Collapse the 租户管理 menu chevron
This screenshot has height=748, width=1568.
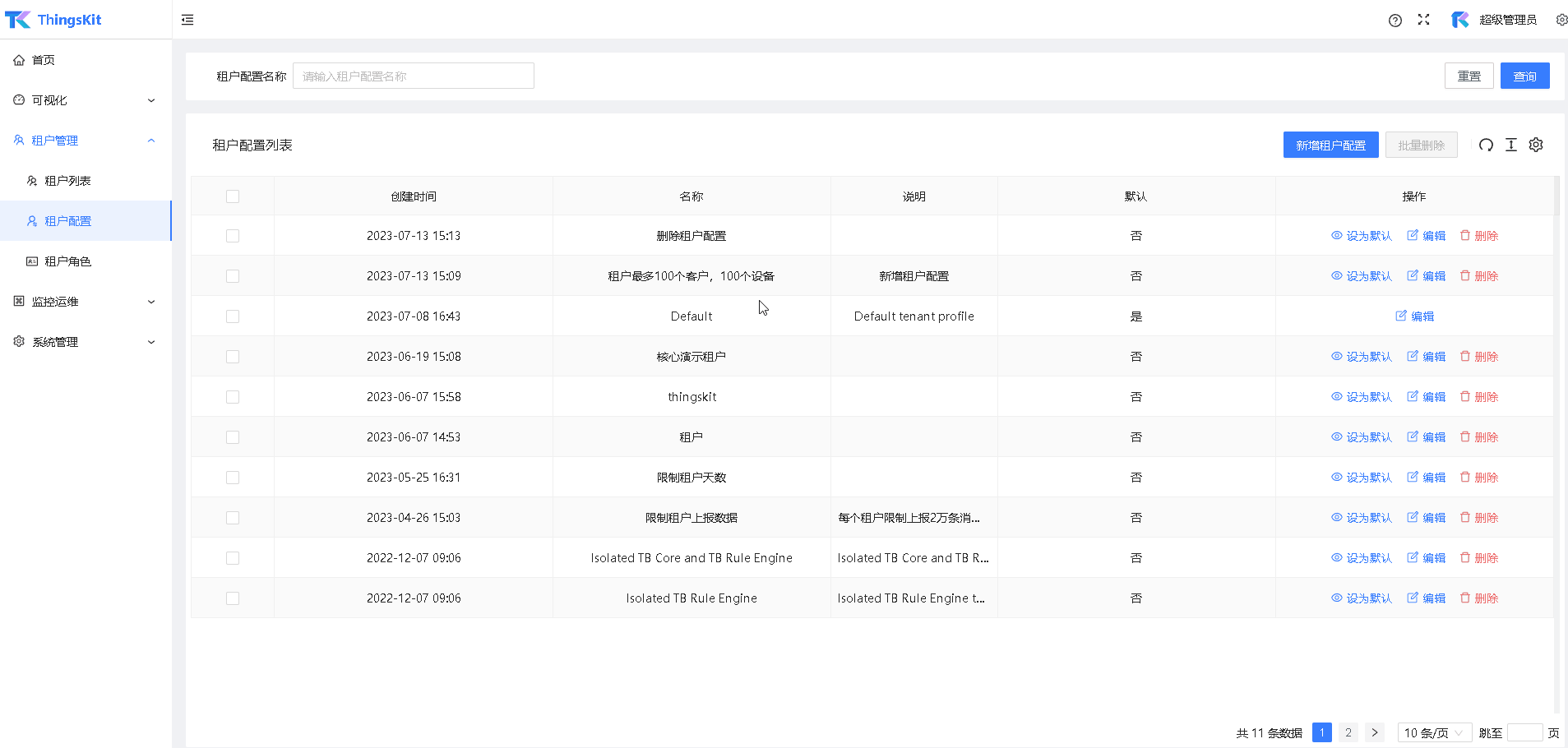pyautogui.click(x=151, y=141)
